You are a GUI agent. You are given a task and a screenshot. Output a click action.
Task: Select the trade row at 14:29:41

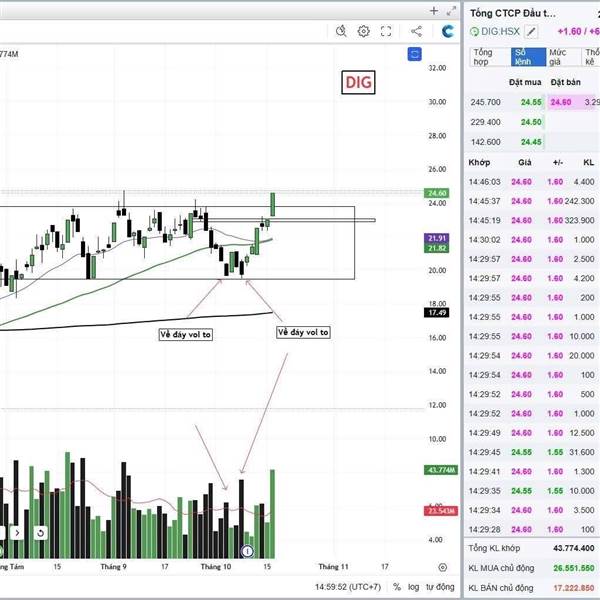(532, 471)
